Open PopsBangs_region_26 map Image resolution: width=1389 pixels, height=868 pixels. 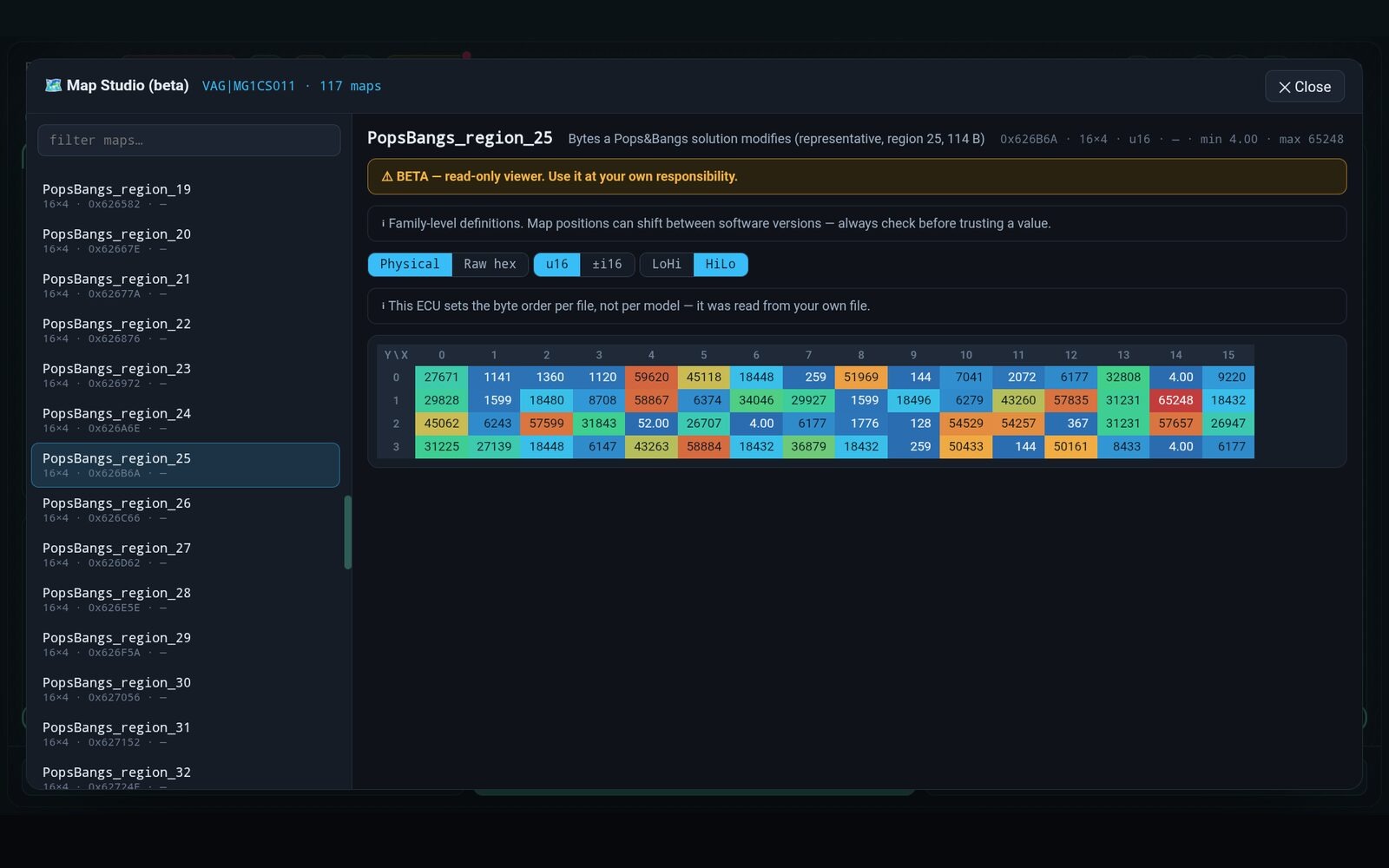(185, 510)
